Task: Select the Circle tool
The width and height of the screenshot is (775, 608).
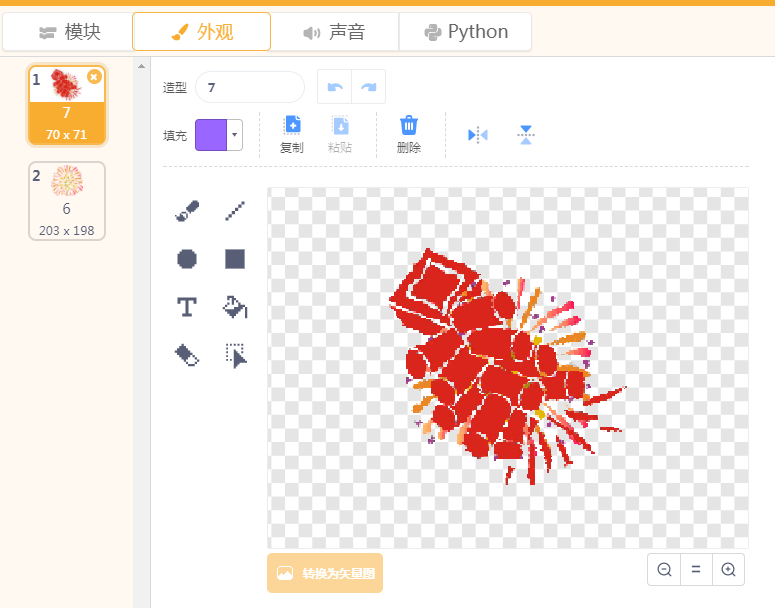Action: [187, 259]
